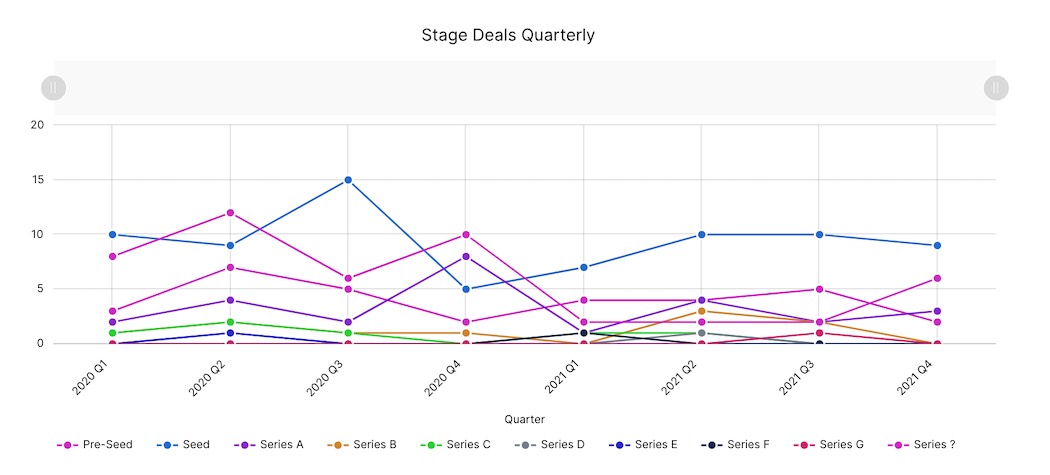
Task: Toggle Pre-Seed series in legend
Action: pos(94,445)
